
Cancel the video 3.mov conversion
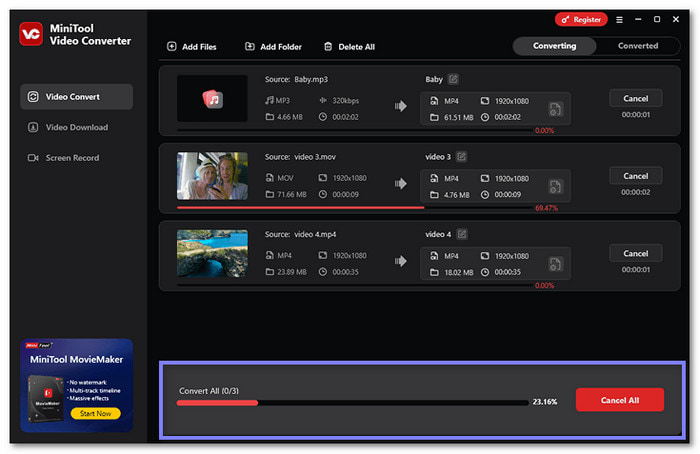pyautogui.click(x=636, y=176)
